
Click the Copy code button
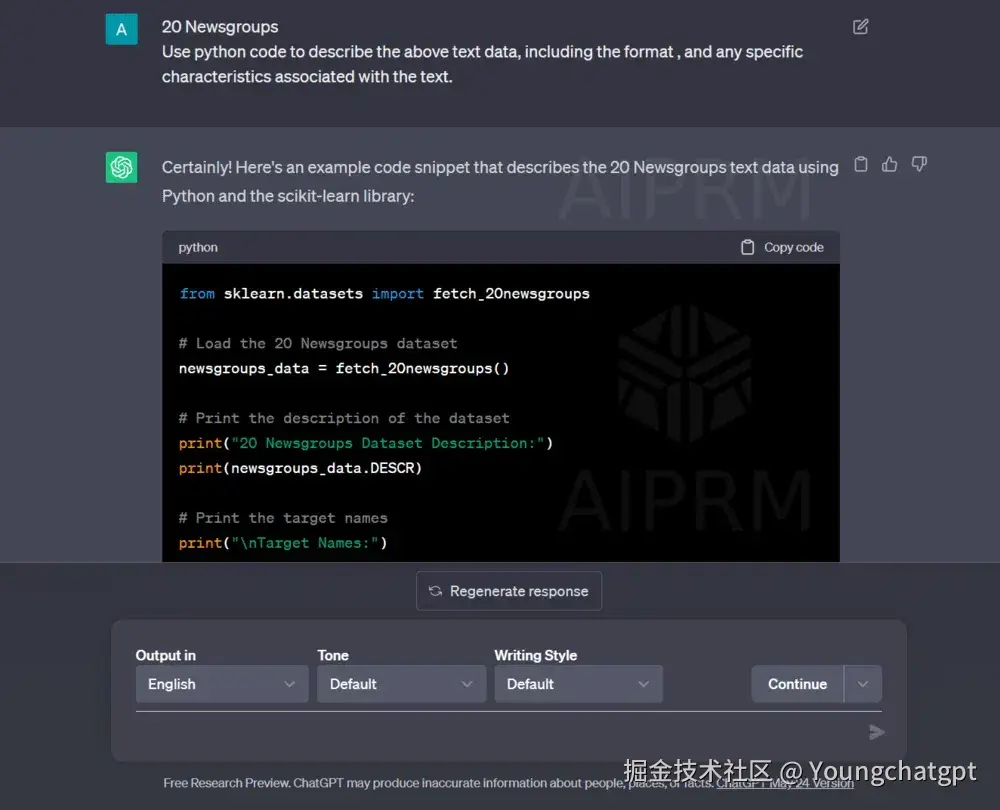pyautogui.click(x=790, y=247)
